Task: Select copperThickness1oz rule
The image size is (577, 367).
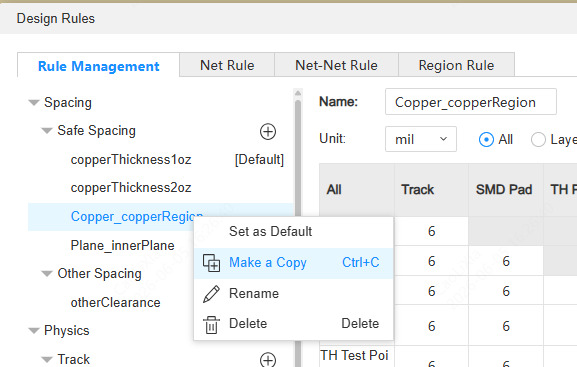Action: tap(131, 159)
